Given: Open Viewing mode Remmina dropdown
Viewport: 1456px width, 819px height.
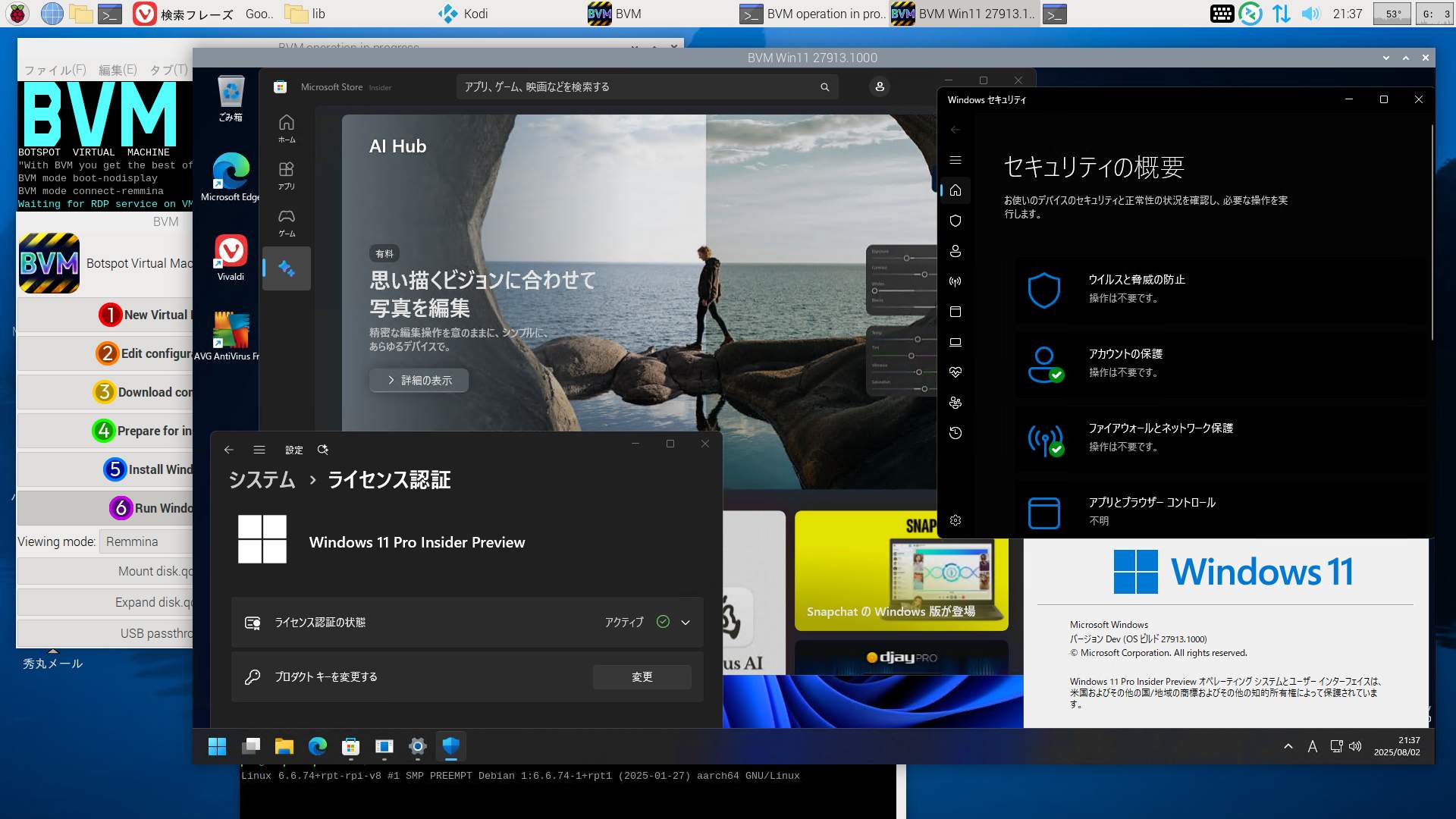Looking at the screenshot, I should (x=146, y=541).
